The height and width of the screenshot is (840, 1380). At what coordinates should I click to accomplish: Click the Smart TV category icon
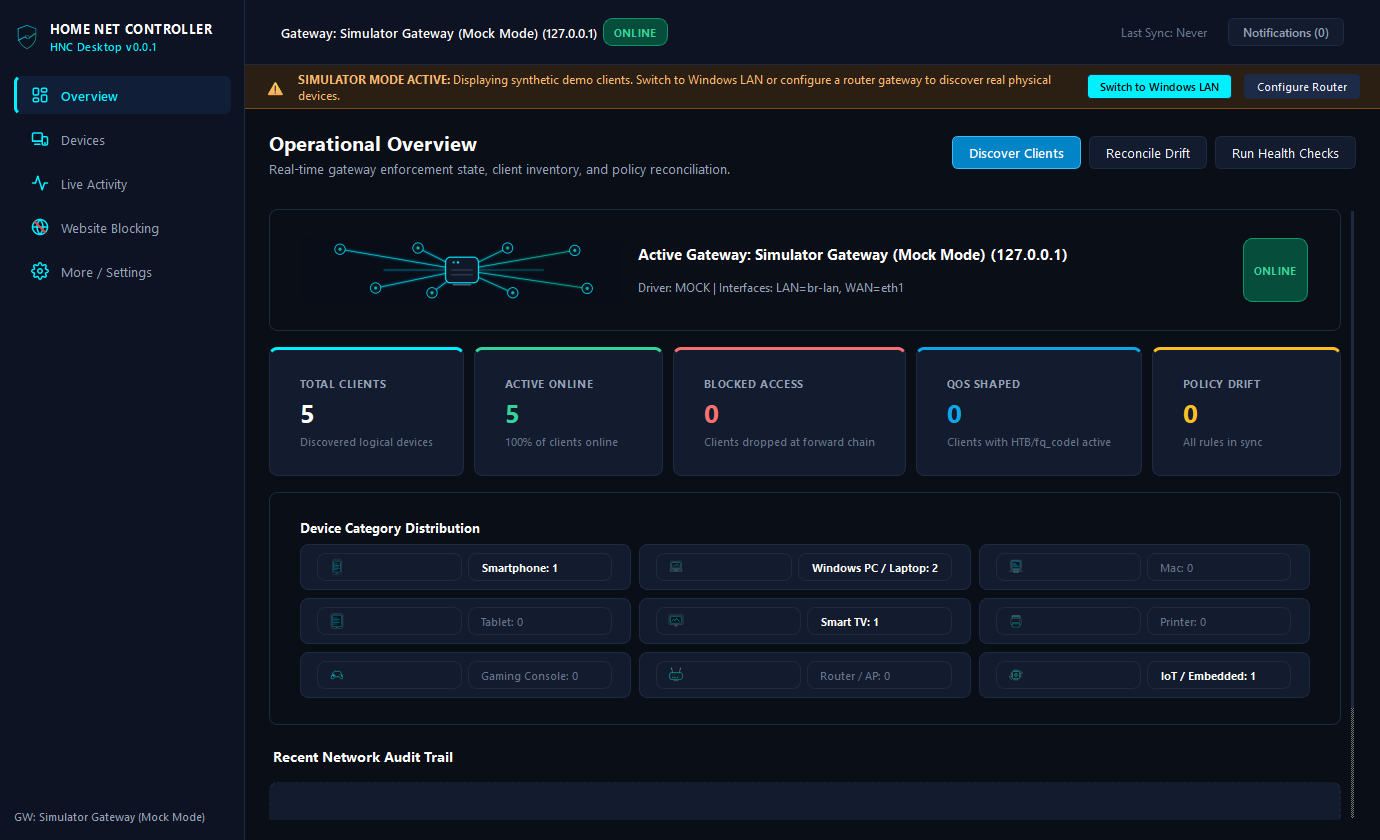(676, 622)
